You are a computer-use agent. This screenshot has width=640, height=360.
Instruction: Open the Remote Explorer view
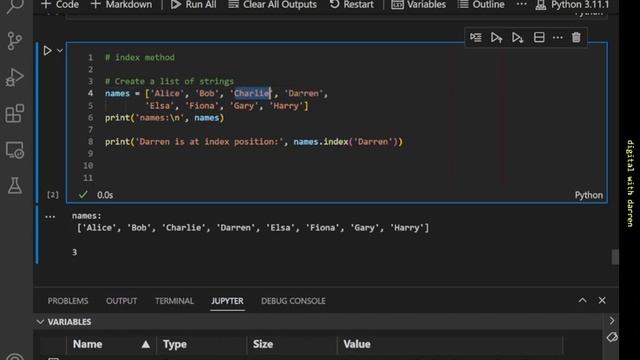click(x=15, y=150)
